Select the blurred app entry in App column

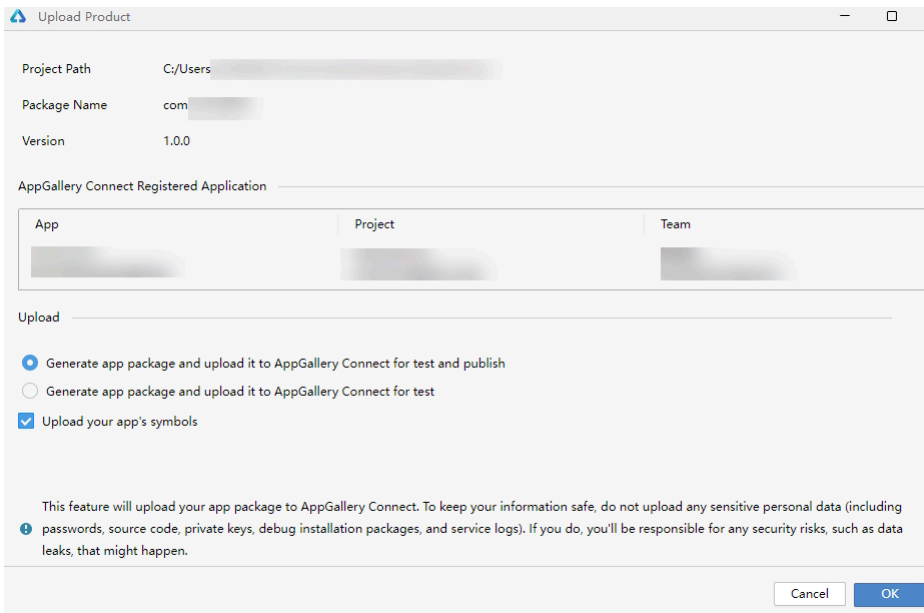click(107, 262)
